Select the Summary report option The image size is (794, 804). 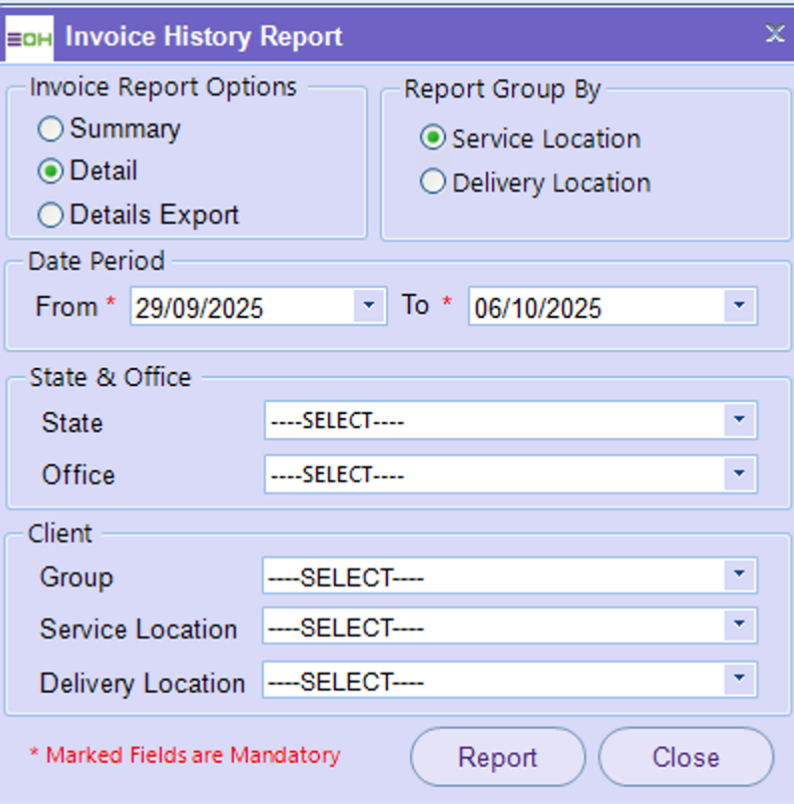(50, 130)
